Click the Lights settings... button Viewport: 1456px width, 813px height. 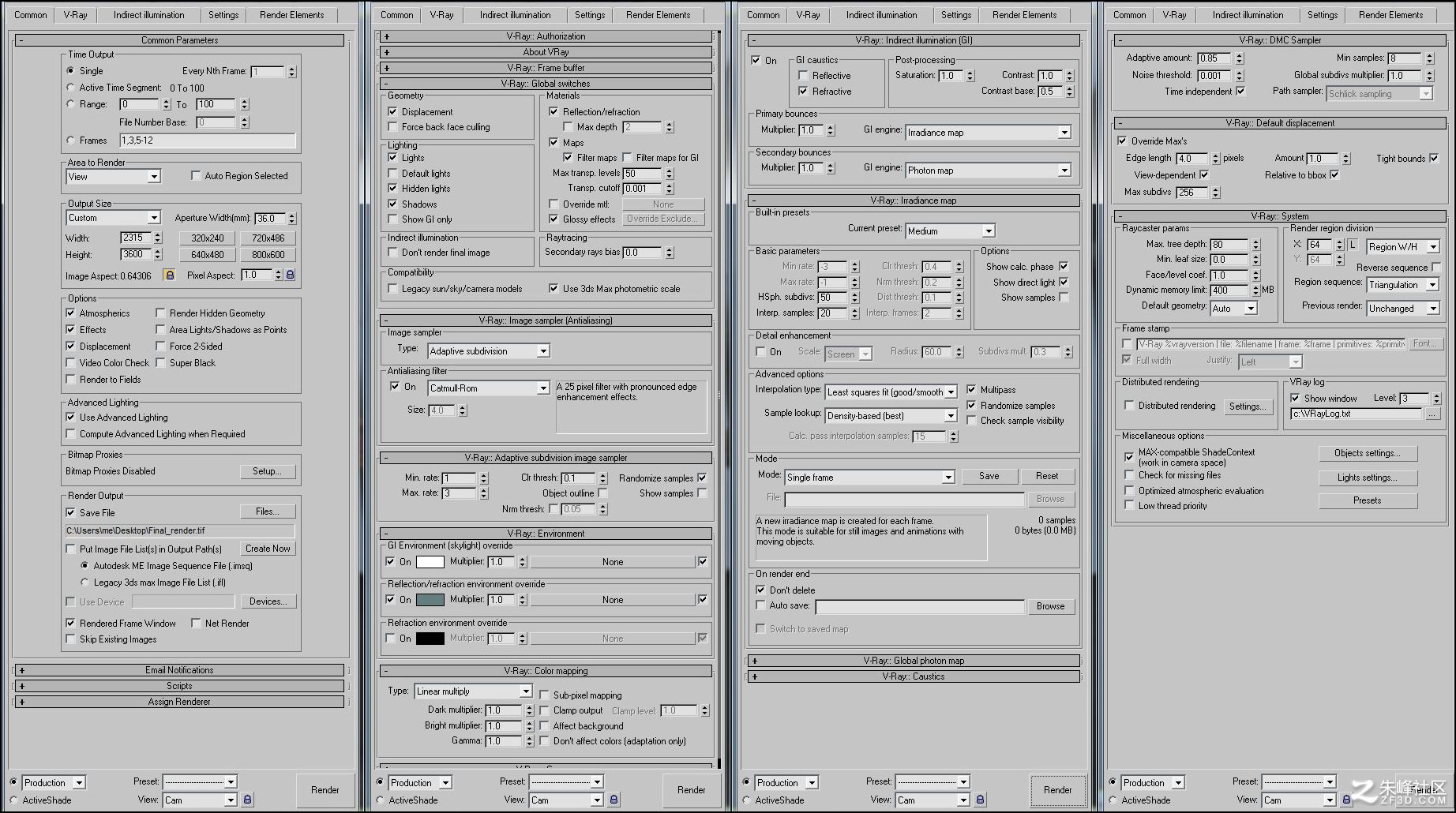point(1368,478)
